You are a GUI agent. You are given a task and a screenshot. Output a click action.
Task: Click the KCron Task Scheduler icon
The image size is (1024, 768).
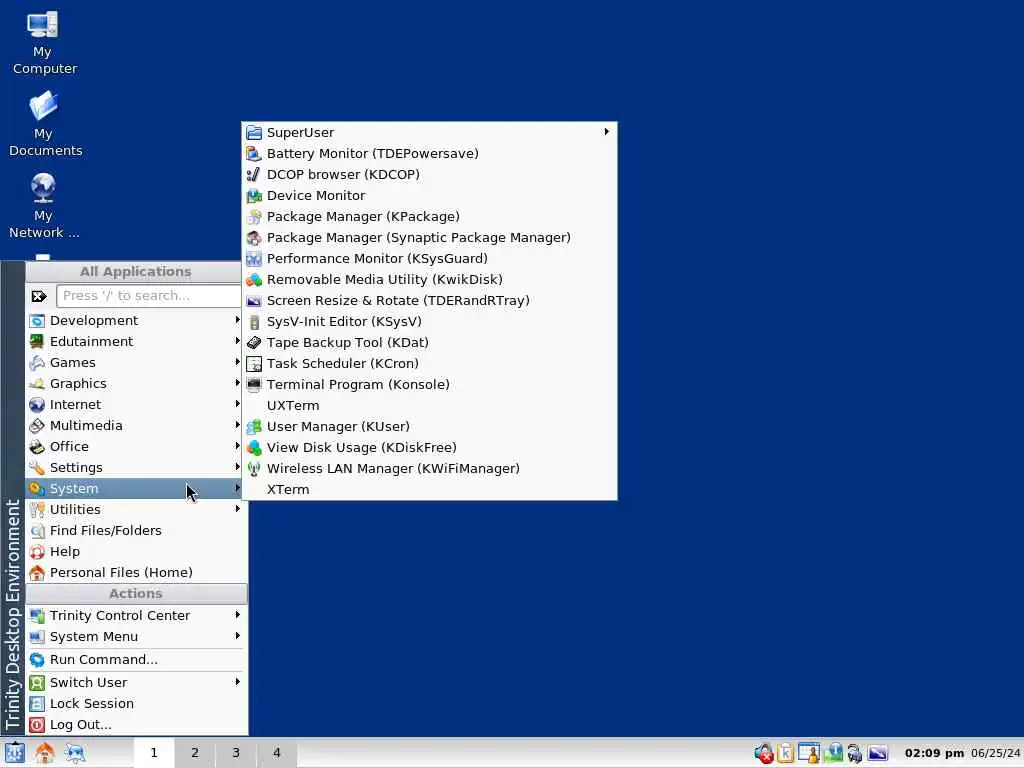[x=254, y=363]
